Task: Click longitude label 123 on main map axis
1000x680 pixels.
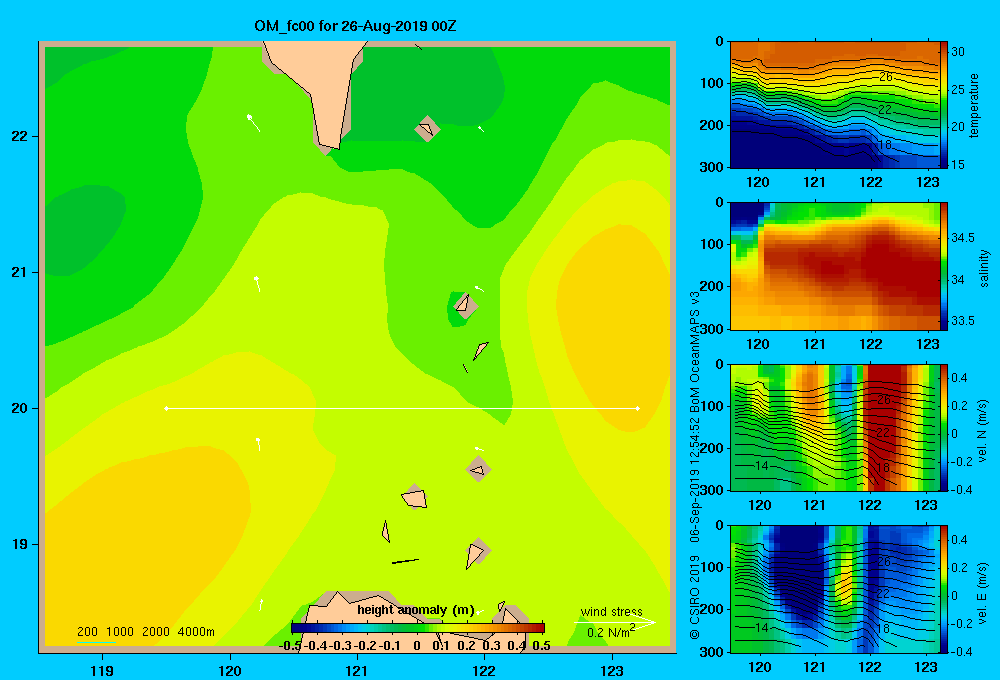Action: click(612, 670)
